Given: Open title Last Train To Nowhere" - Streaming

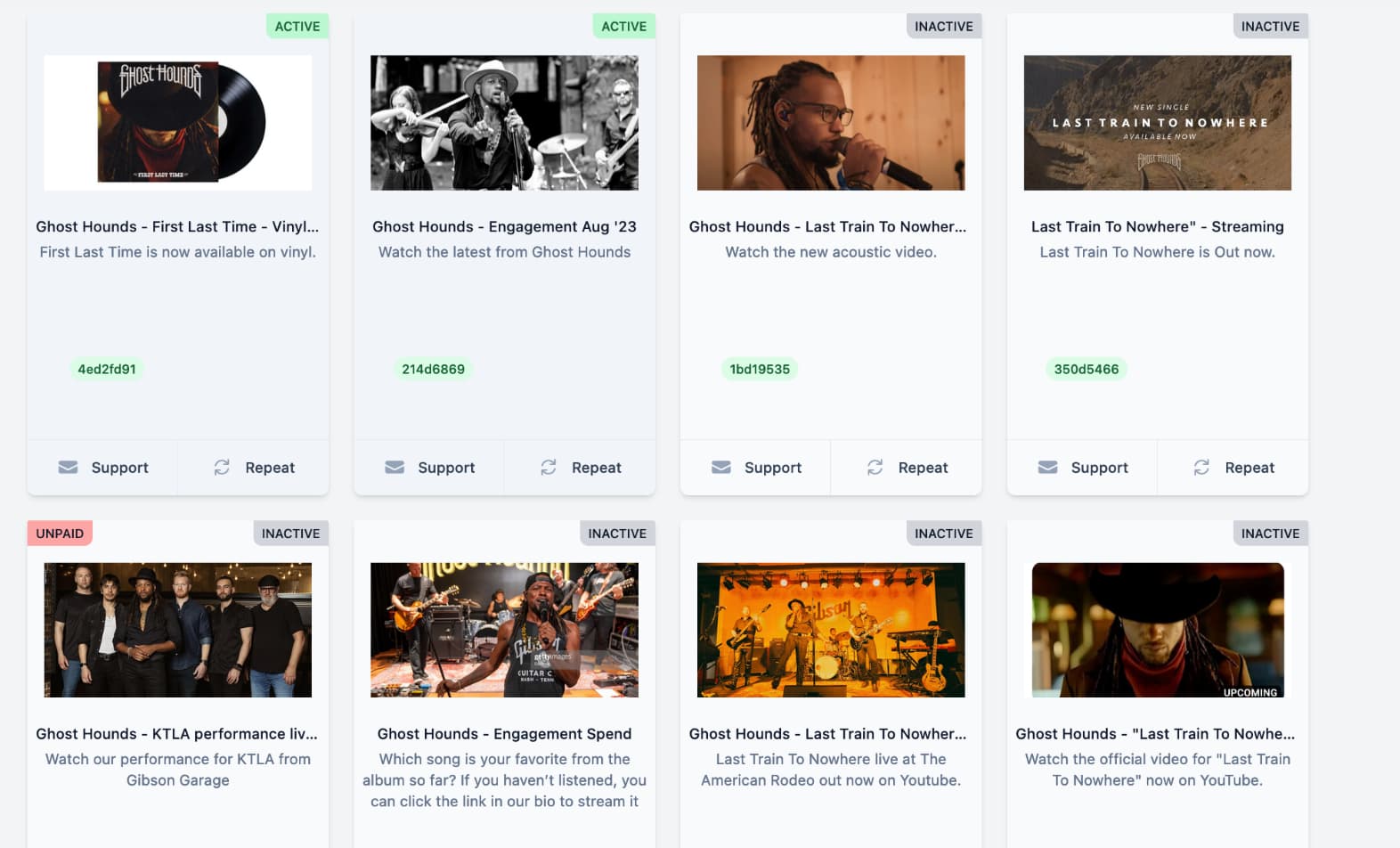Looking at the screenshot, I should [1158, 226].
